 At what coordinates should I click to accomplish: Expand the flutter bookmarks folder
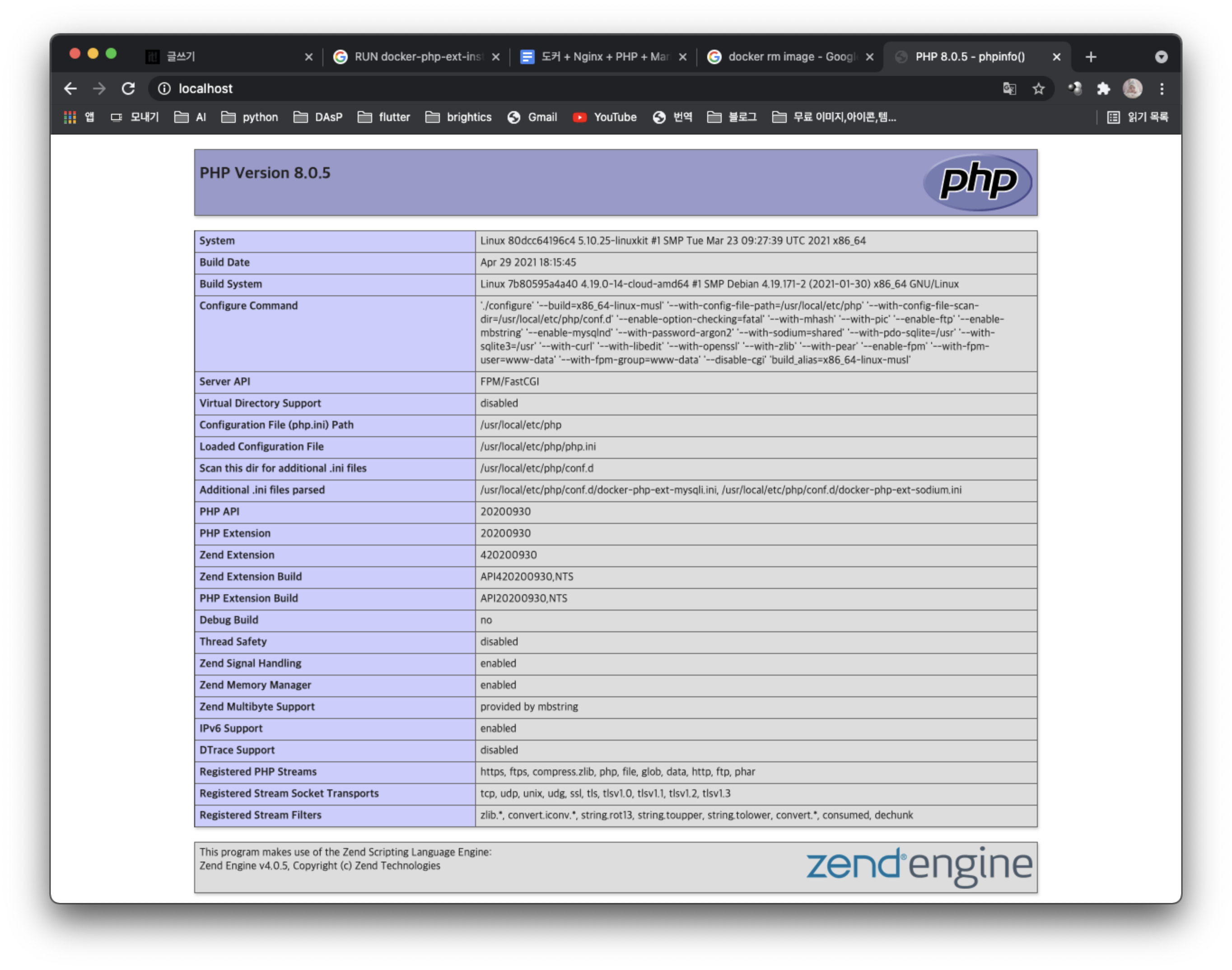pos(384,117)
